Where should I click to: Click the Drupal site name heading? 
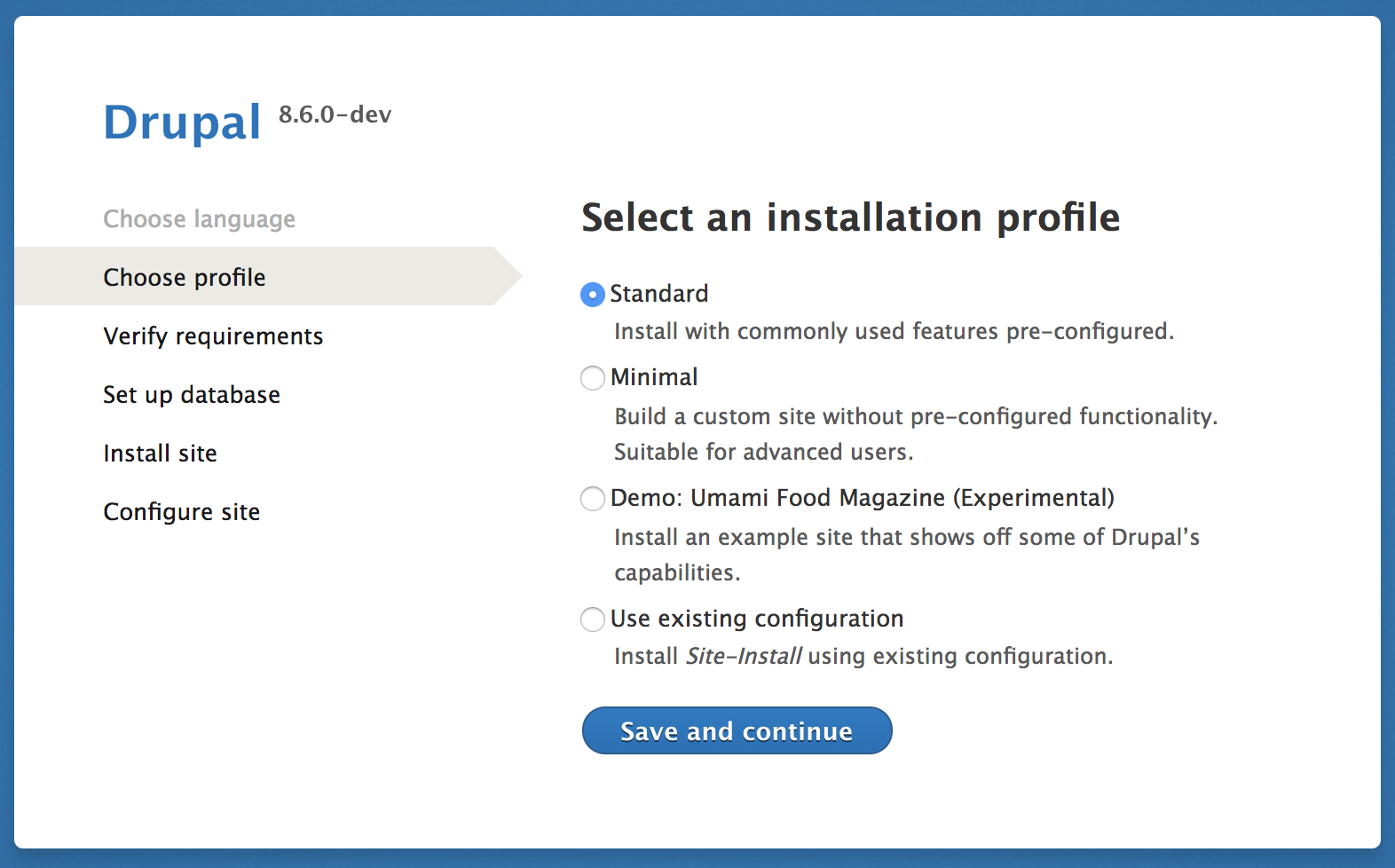coord(182,122)
